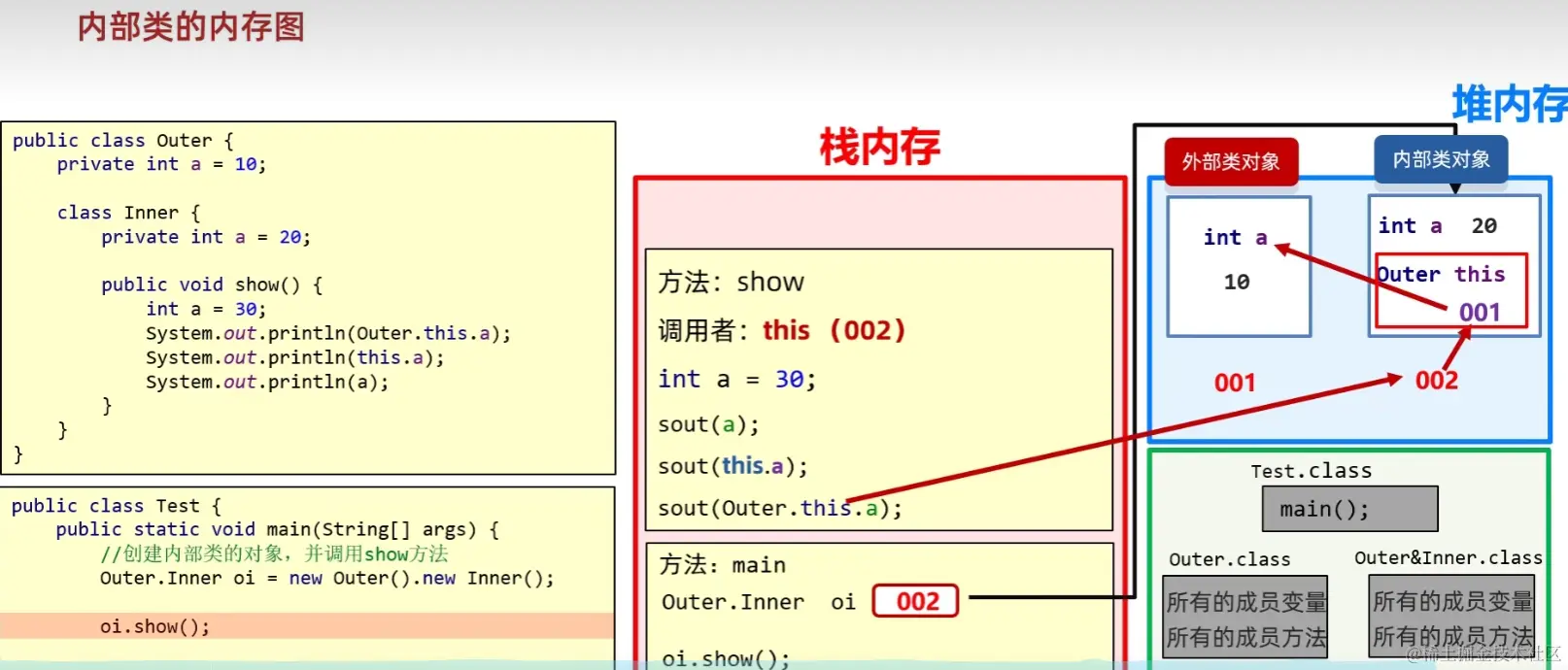
Task: Click 'Outer this' field in inner object
Action: click(x=1442, y=274)
